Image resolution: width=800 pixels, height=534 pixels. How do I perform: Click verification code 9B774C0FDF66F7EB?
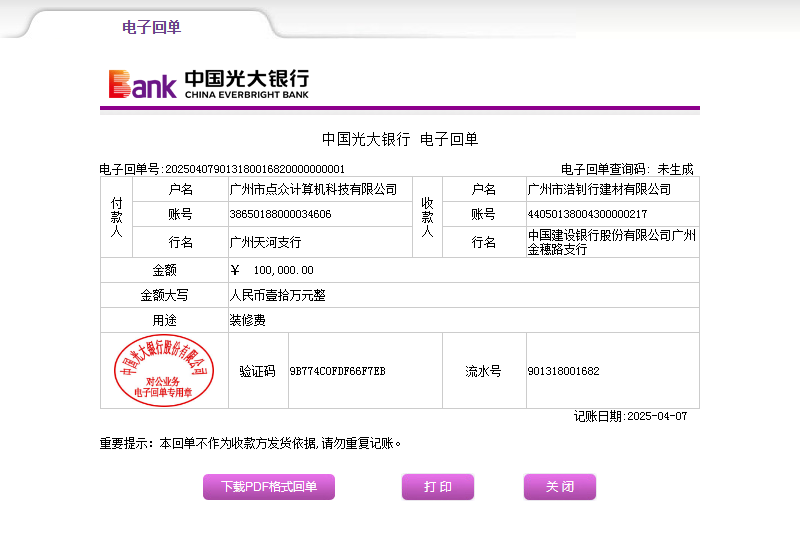click(x=337, y=371)
